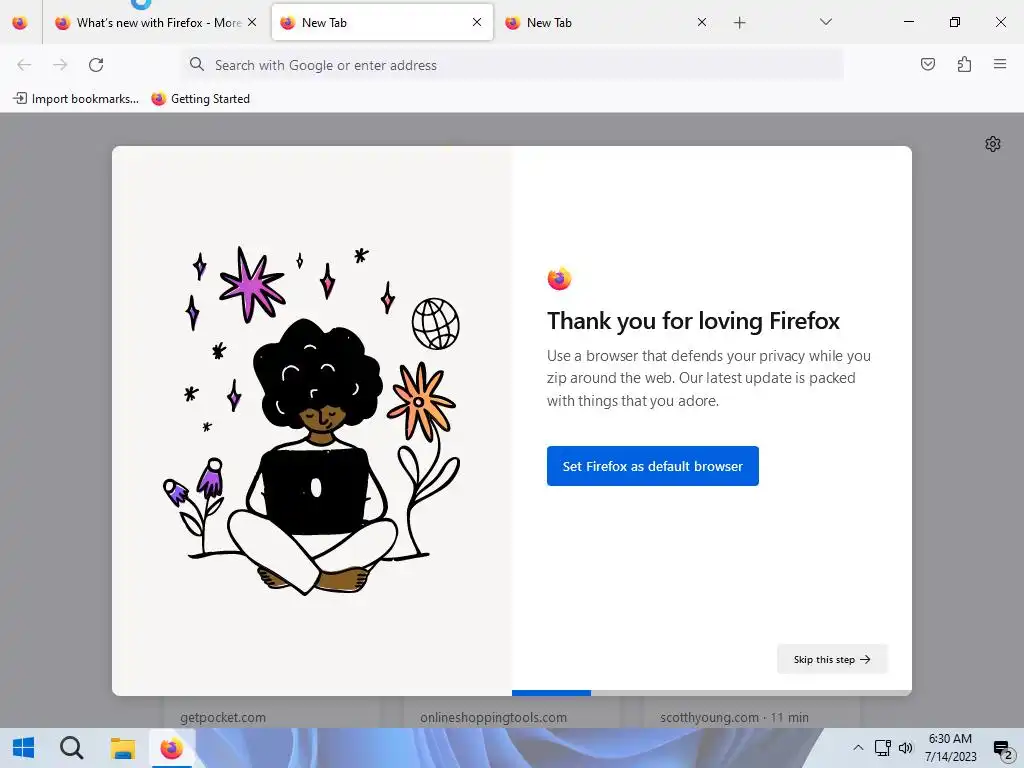Click Set Firefox as default browser

pos(652,466)
